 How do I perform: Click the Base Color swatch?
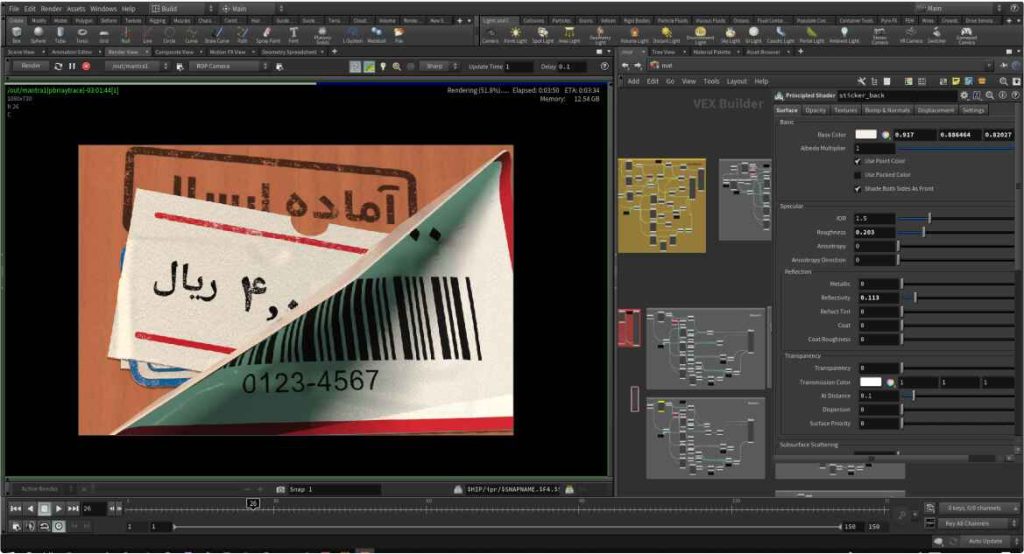(865, 135)
